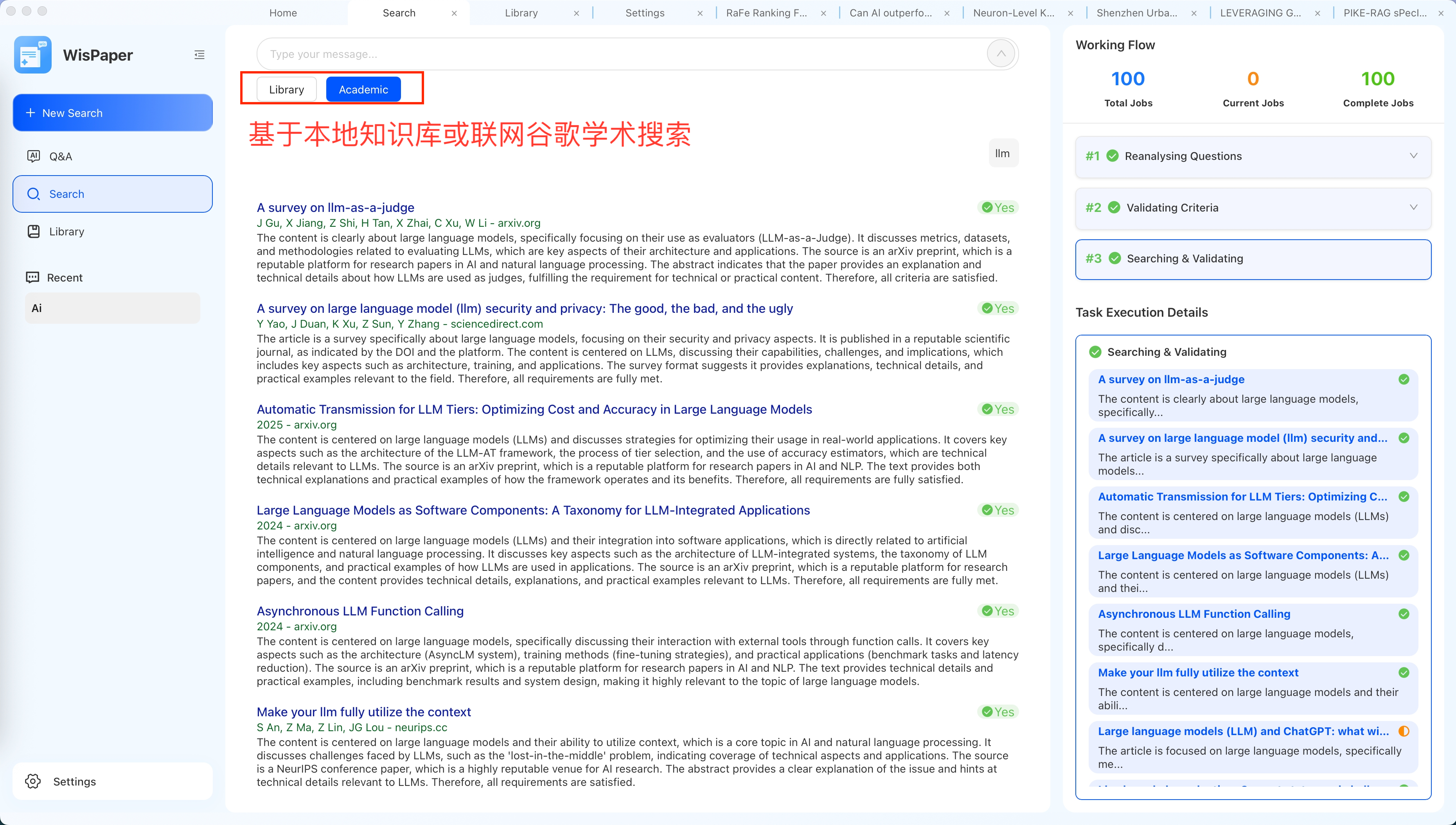Start a New Search

tap(112, 112)
